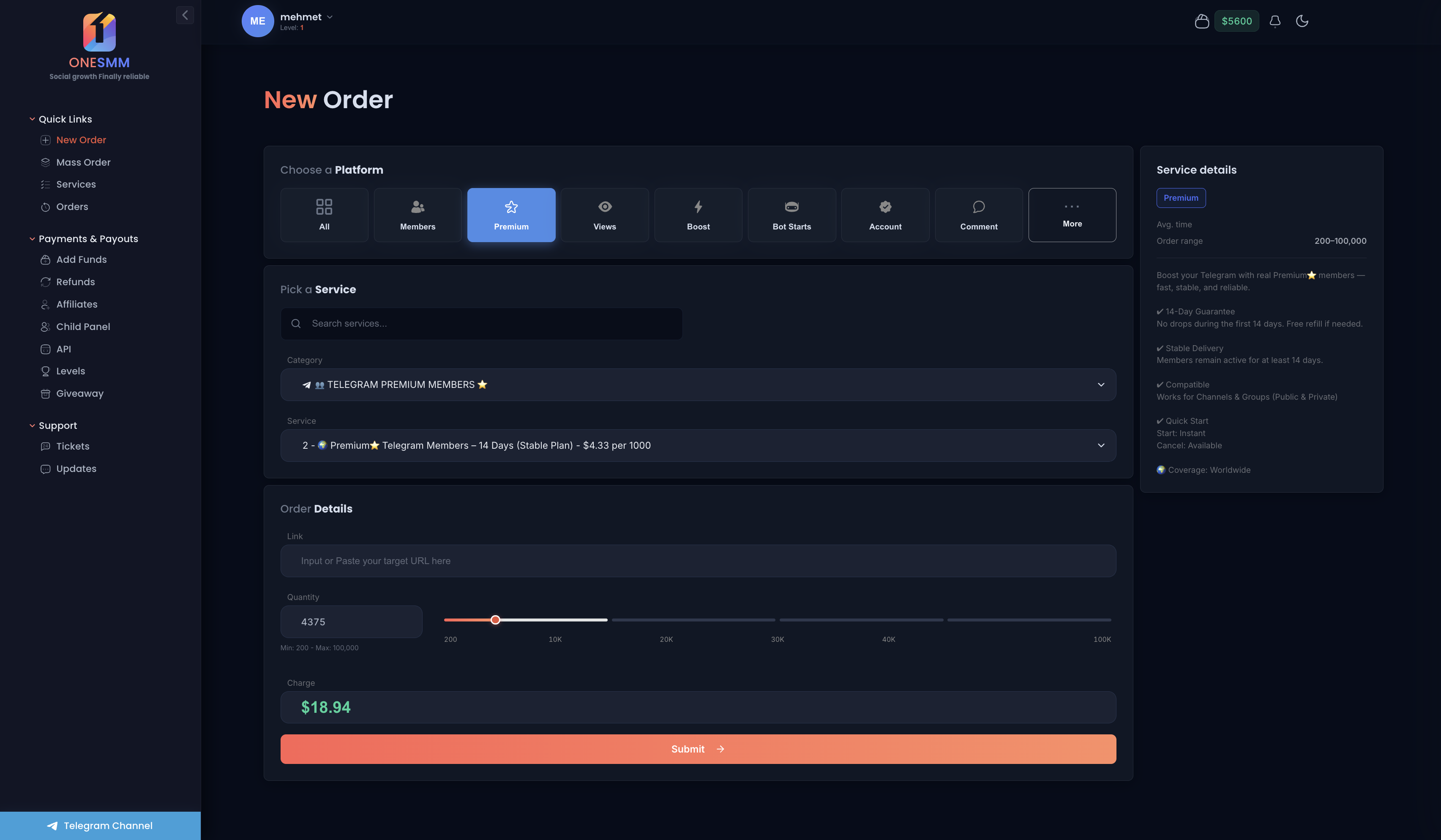
Task: Click the Mass Order layers icon
Action: (45, 162)
